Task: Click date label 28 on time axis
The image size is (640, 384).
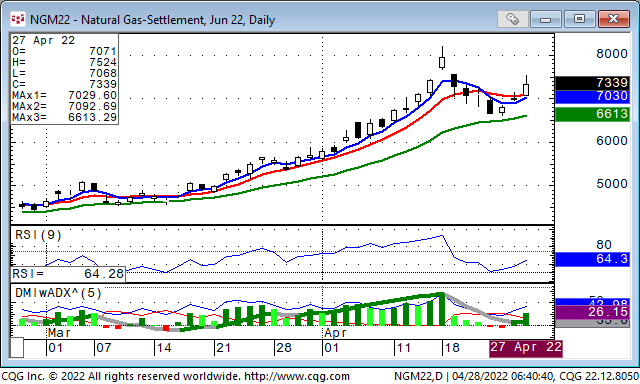Action: coord(284,348)
